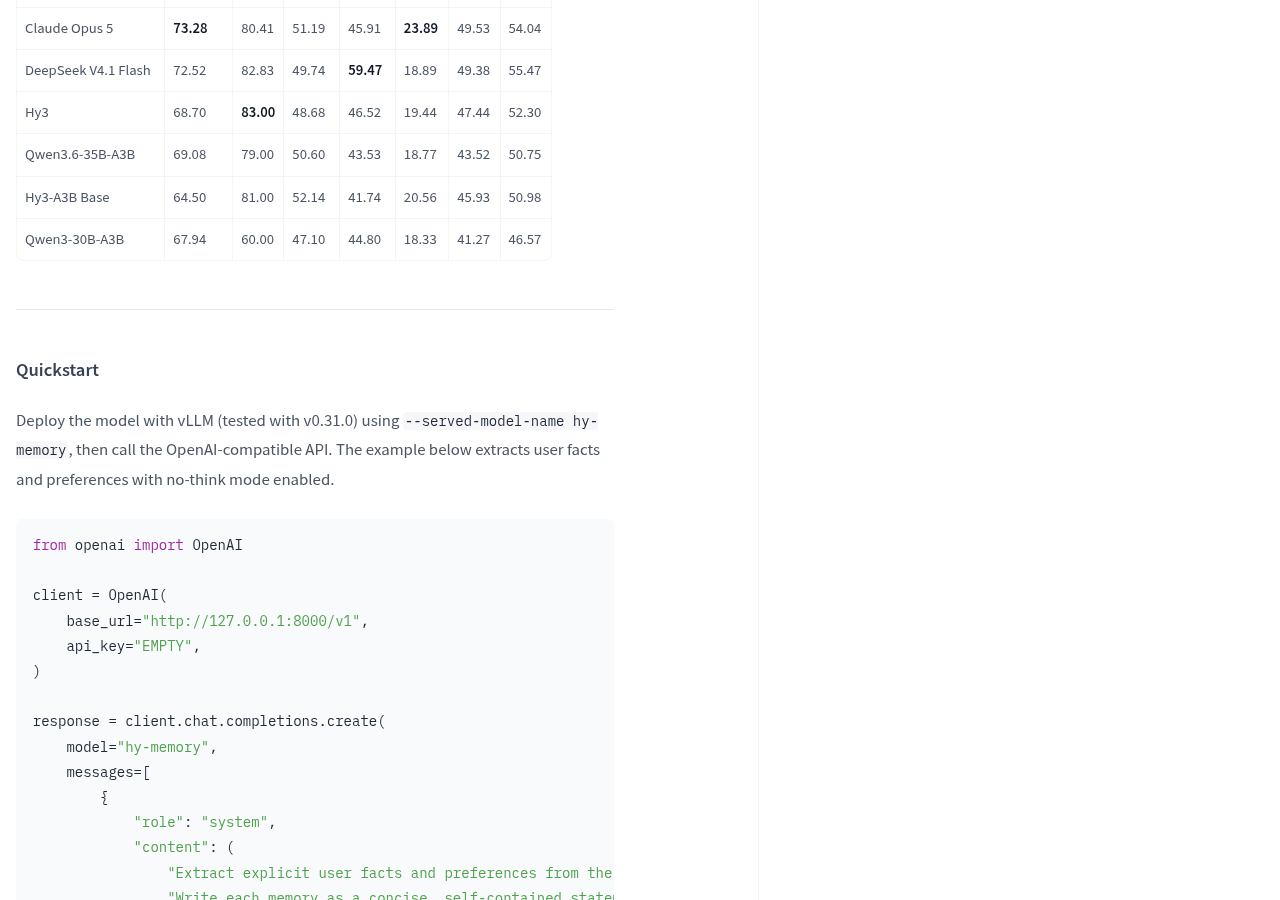Click the messages=[ code line
This screenshot has width=1280, height=900.
(x=108, y=772)
